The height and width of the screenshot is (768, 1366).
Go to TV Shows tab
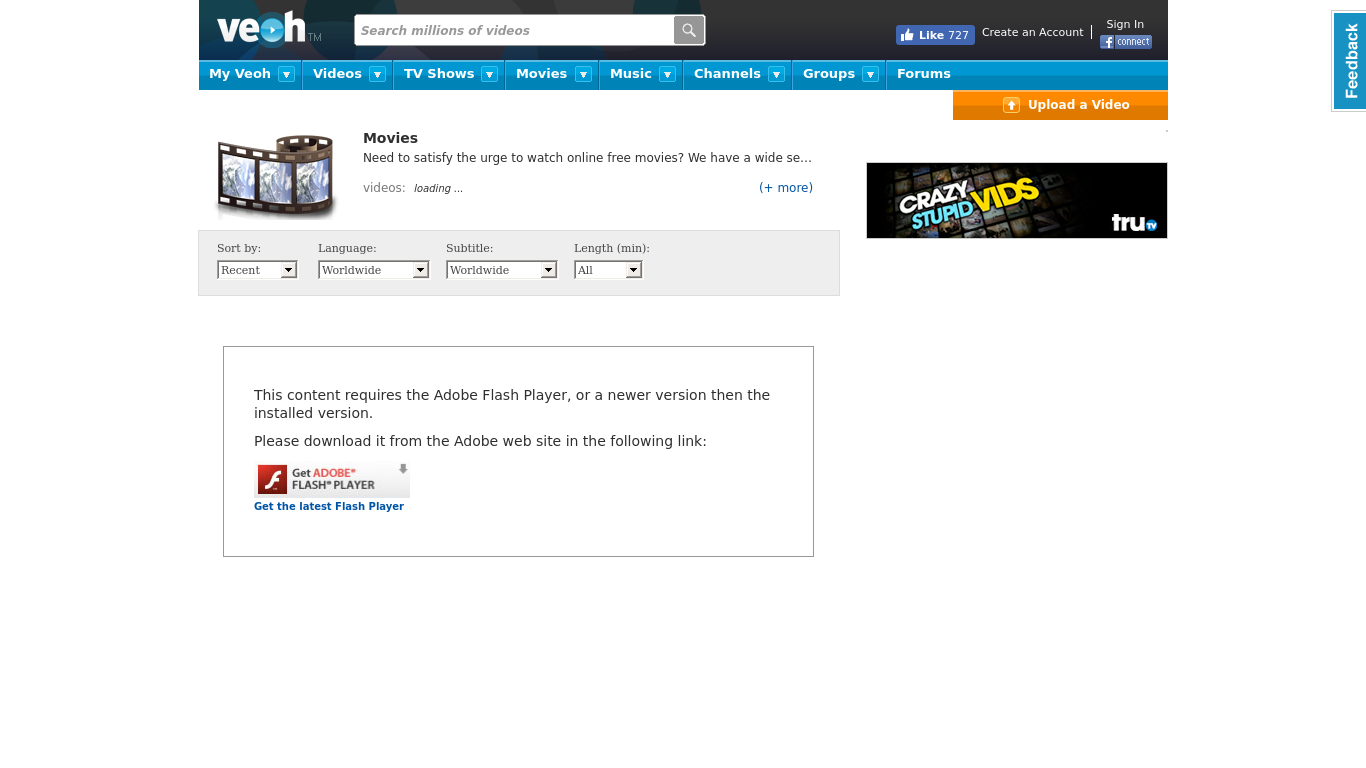click(x=439, y=74)
